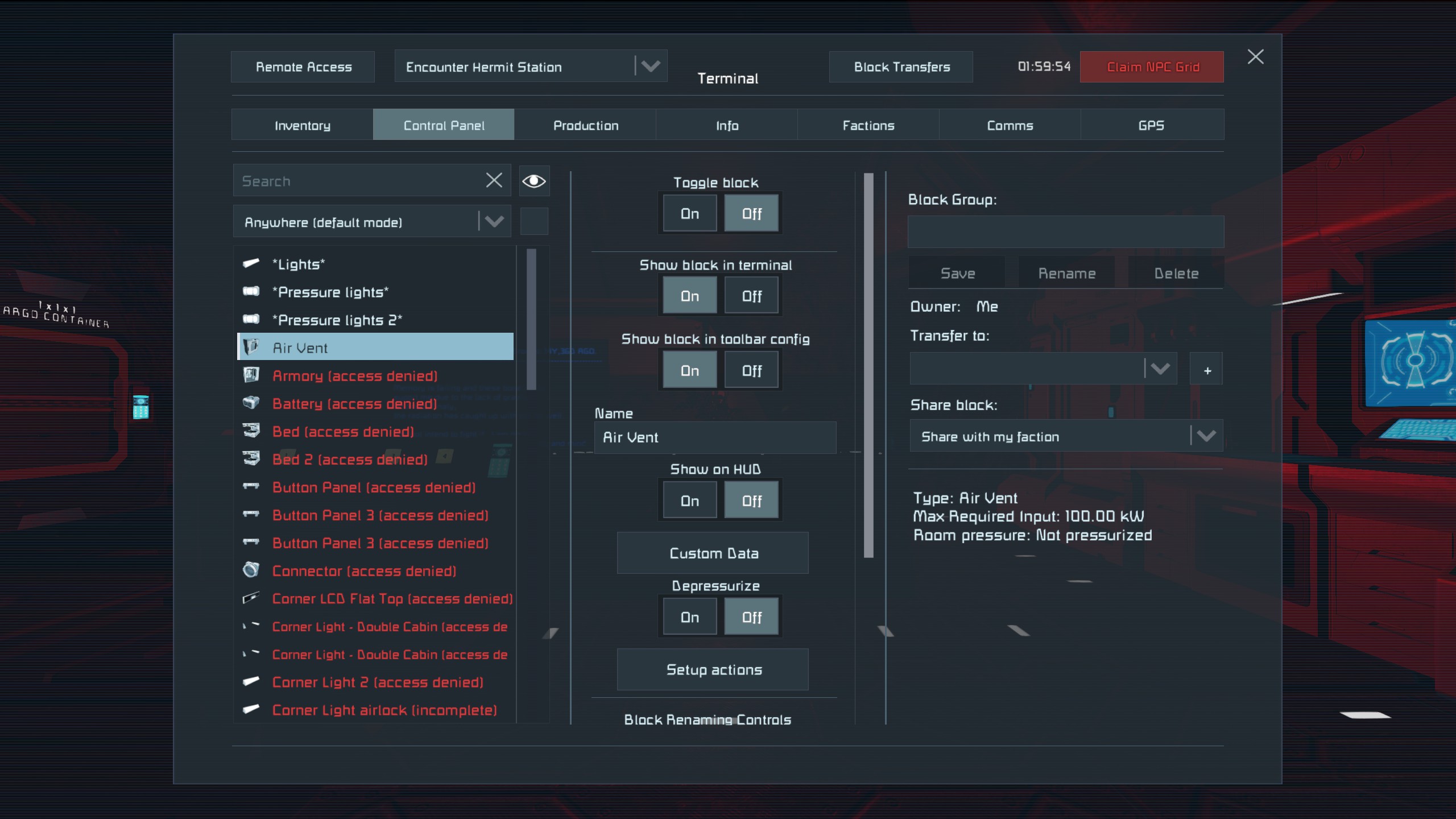
Task: Click the Lights group icon
Action: [x=251, y=264]
